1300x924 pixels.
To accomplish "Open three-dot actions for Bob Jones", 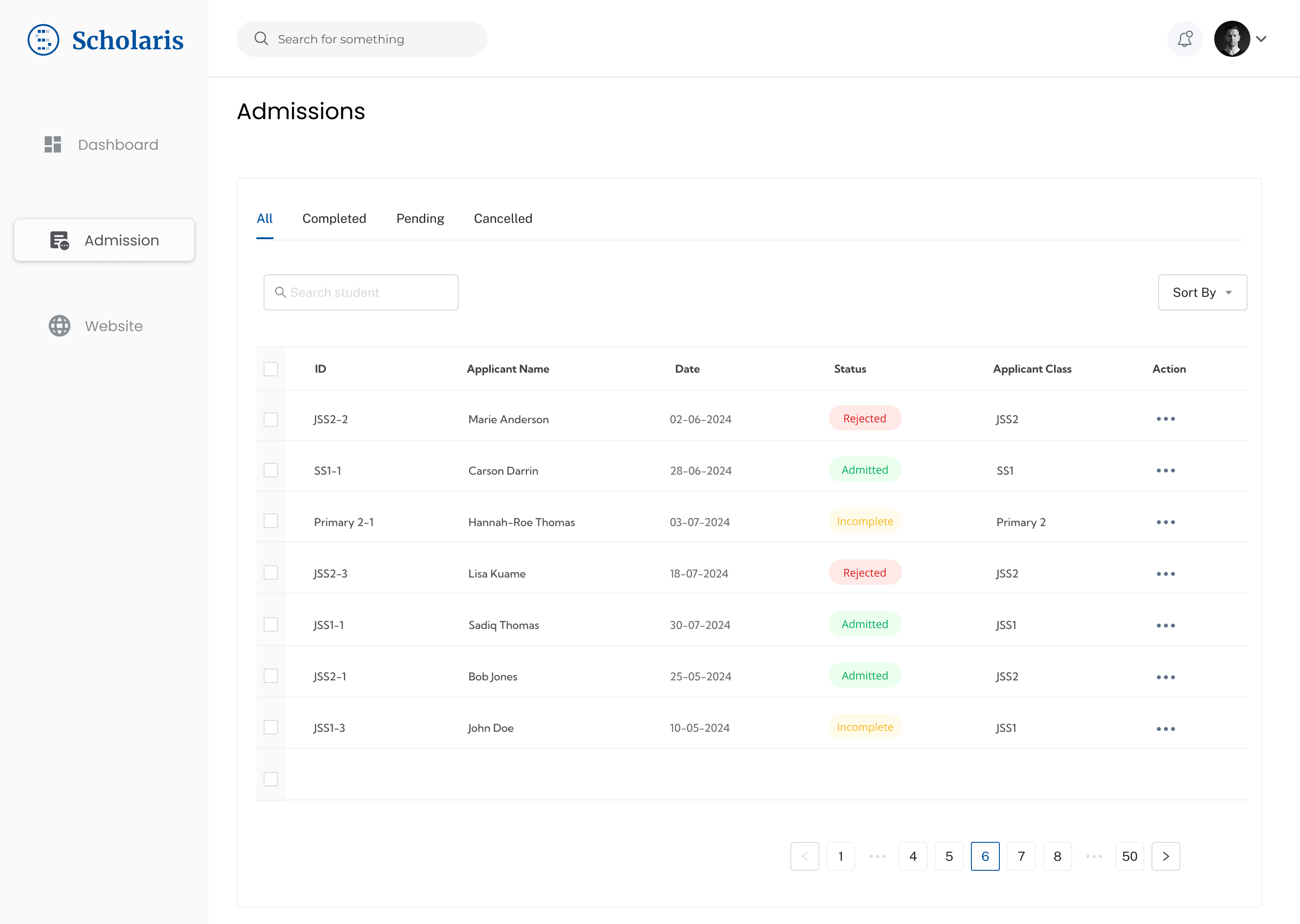I will click(1165, 677).
